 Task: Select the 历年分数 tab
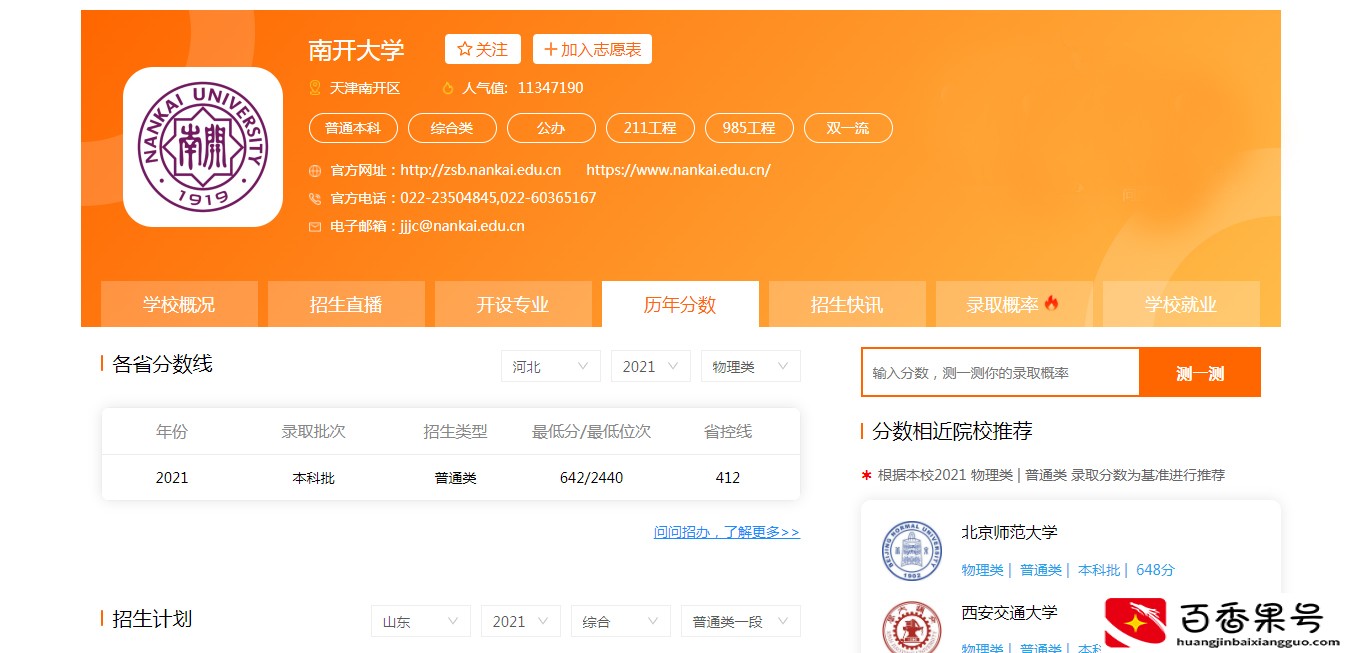pyautogui.click(x=680, y=304)
